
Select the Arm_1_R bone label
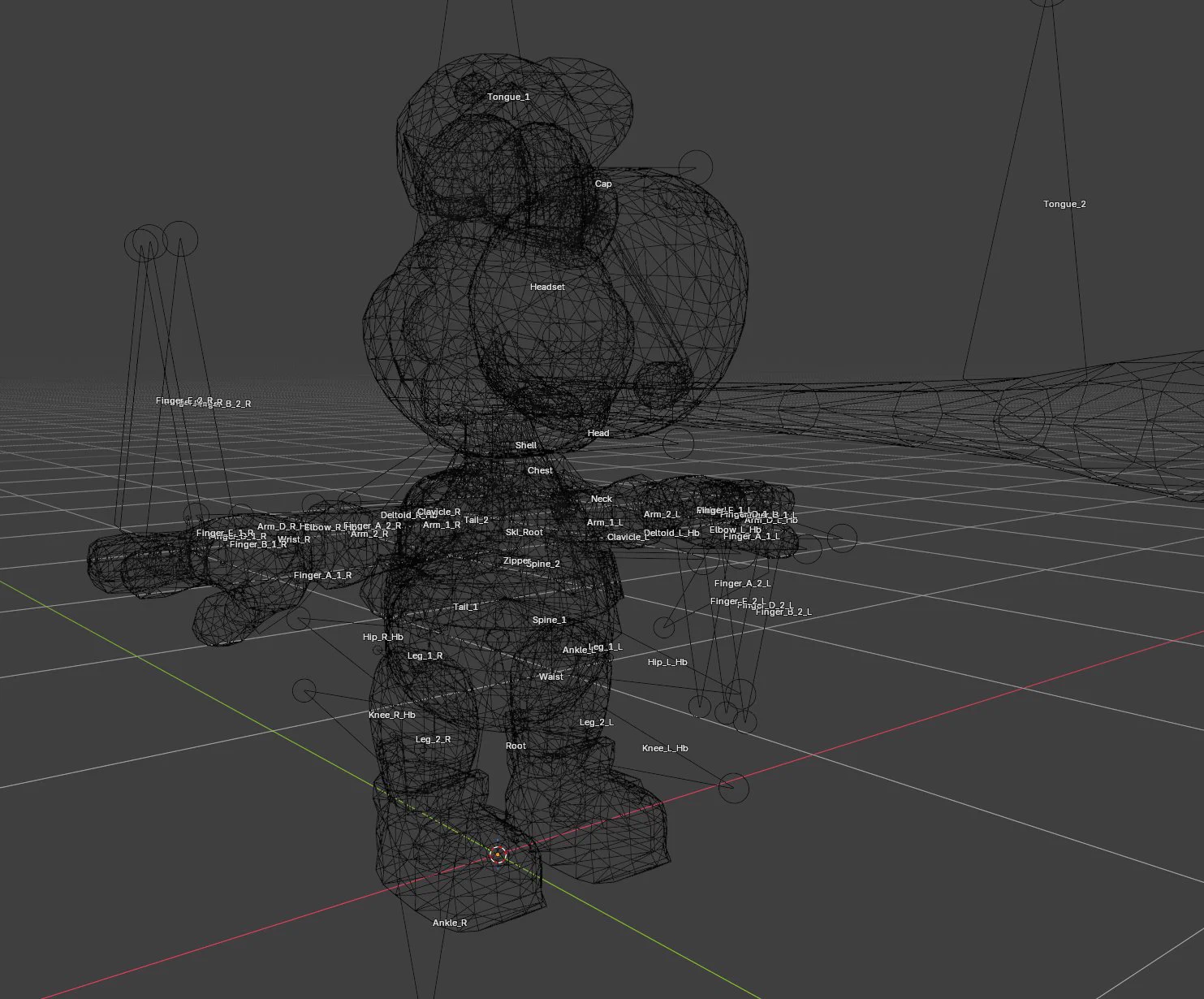442,525
